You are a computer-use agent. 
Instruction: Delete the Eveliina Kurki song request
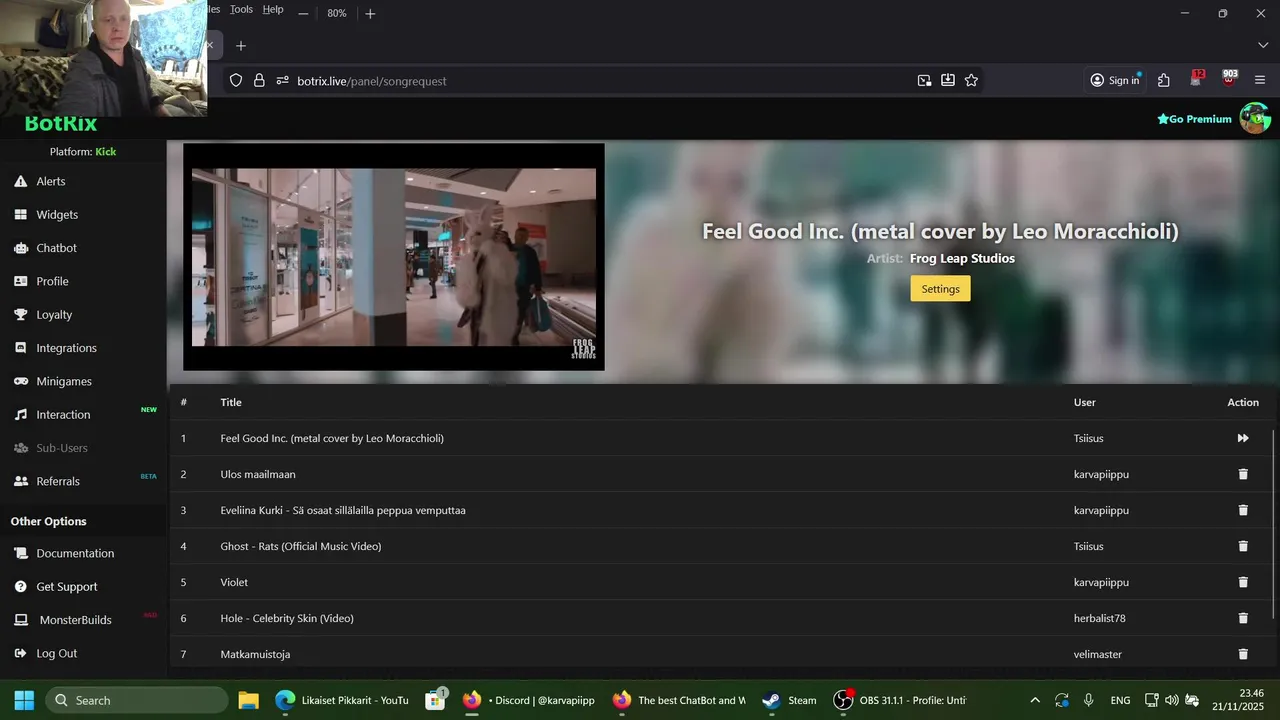tap(1243, 510)
